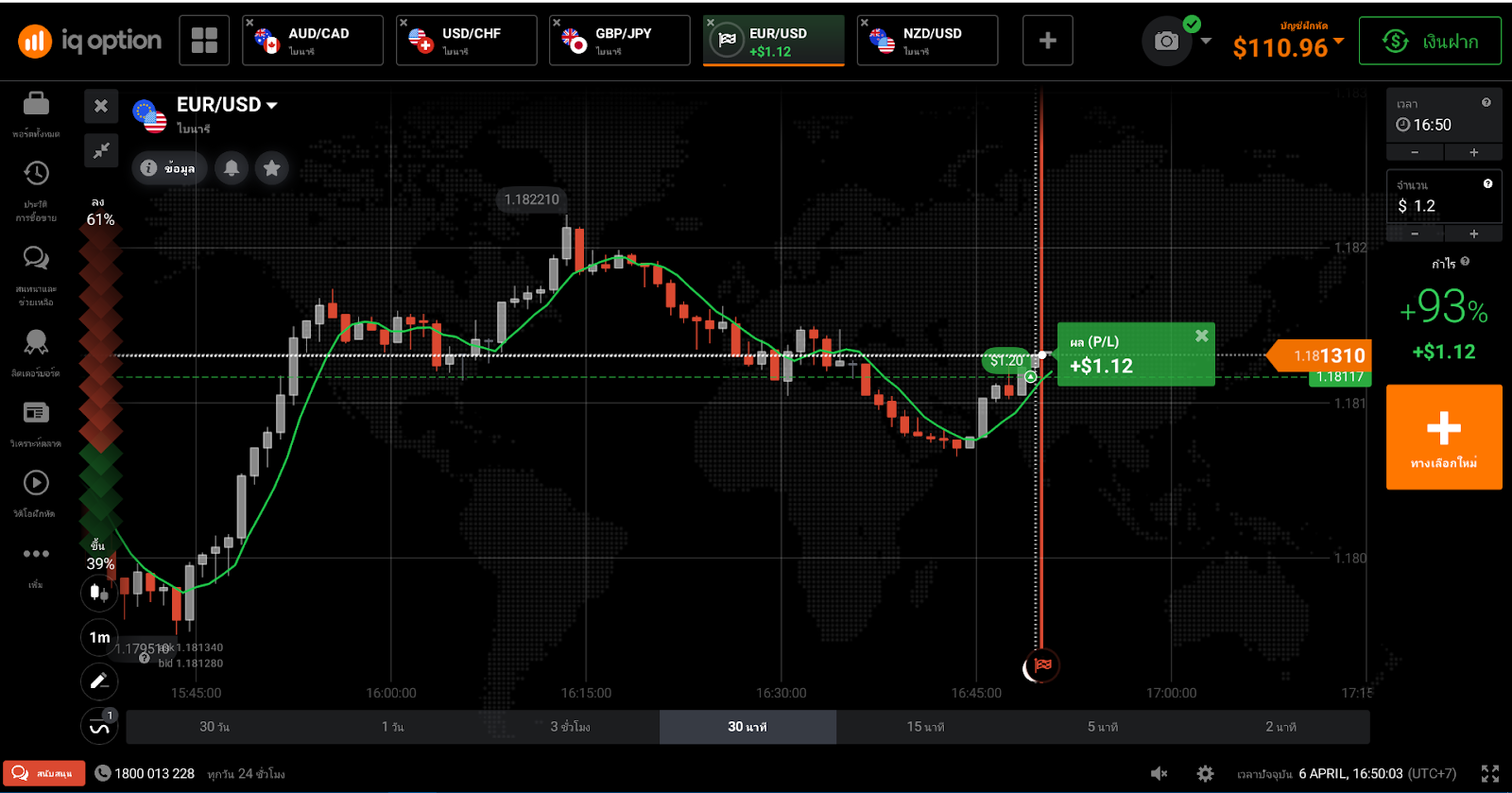This screenshot has height=793, width=1512.
Task: Open the asset grid layout icon
Action: [x=204, y=41]
